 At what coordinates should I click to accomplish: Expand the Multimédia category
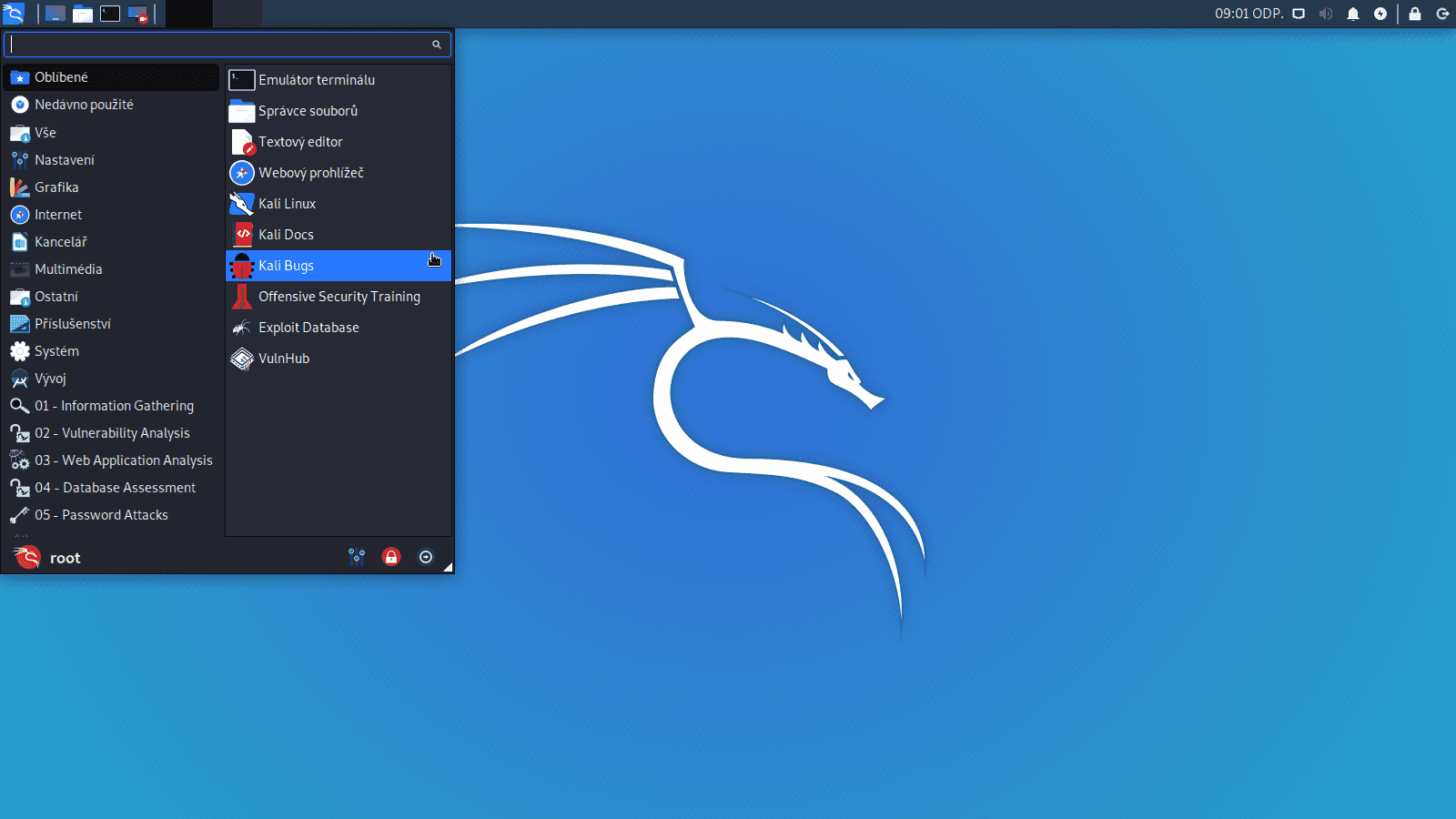[x=67, y=269]
